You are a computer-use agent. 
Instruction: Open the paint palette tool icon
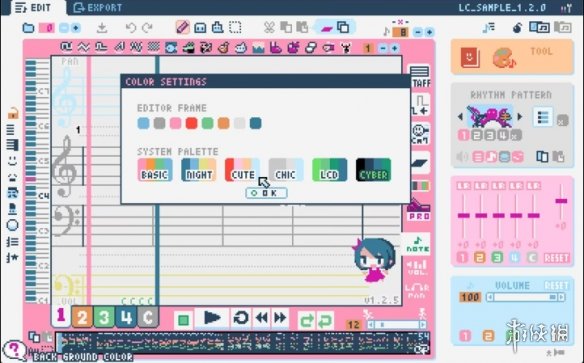[503, 58]
